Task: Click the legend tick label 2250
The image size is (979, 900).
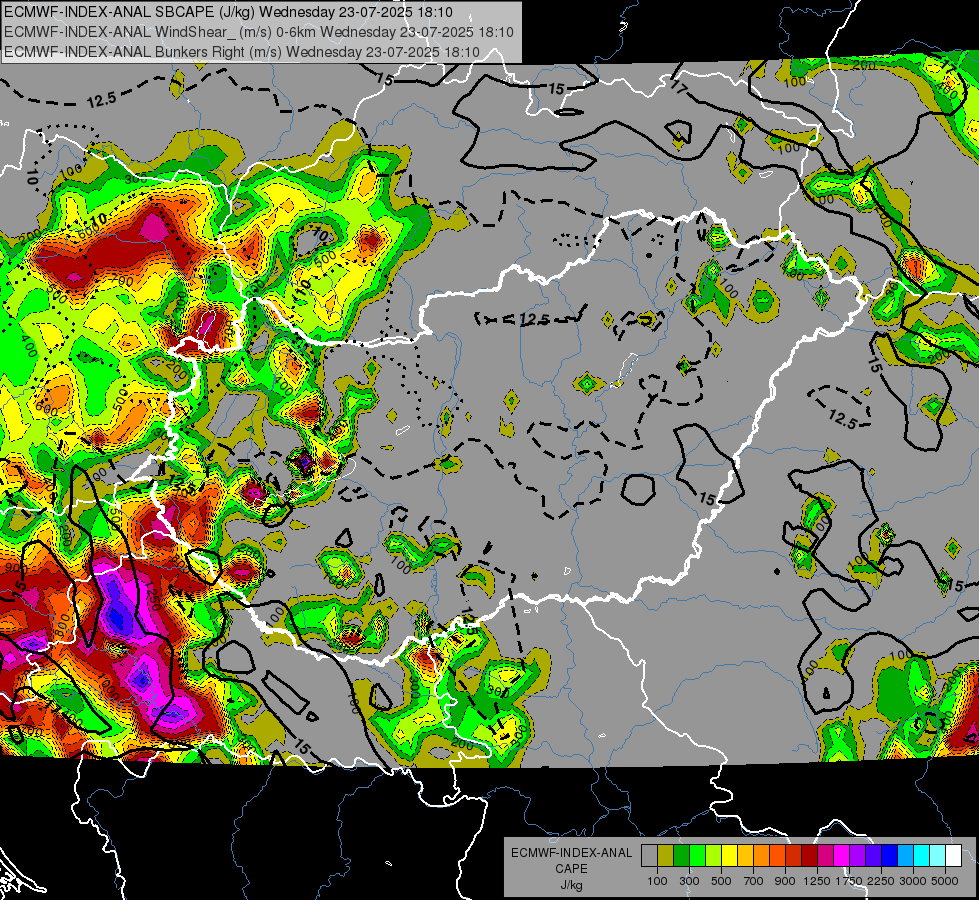Action: point(881,881)
